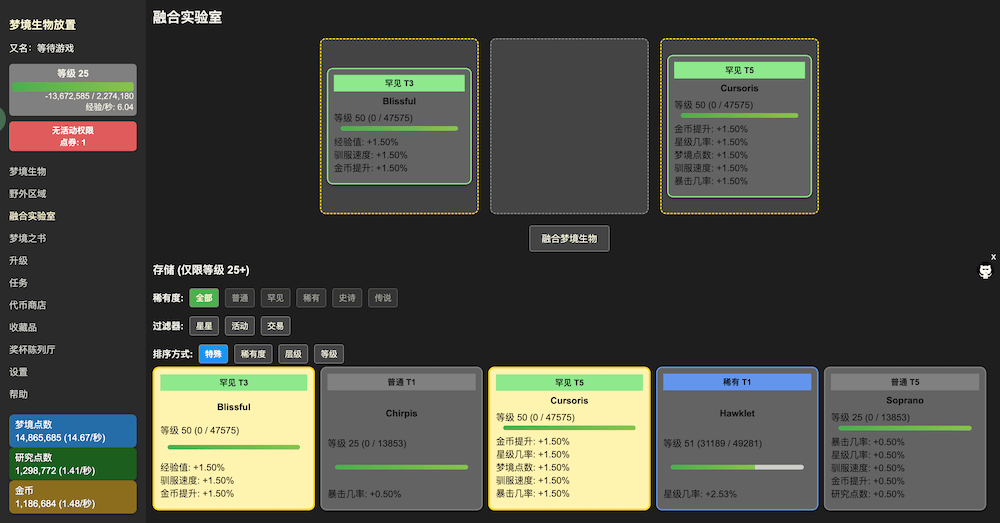Click the 融合梦境生物 fuse button

[569, 239]
